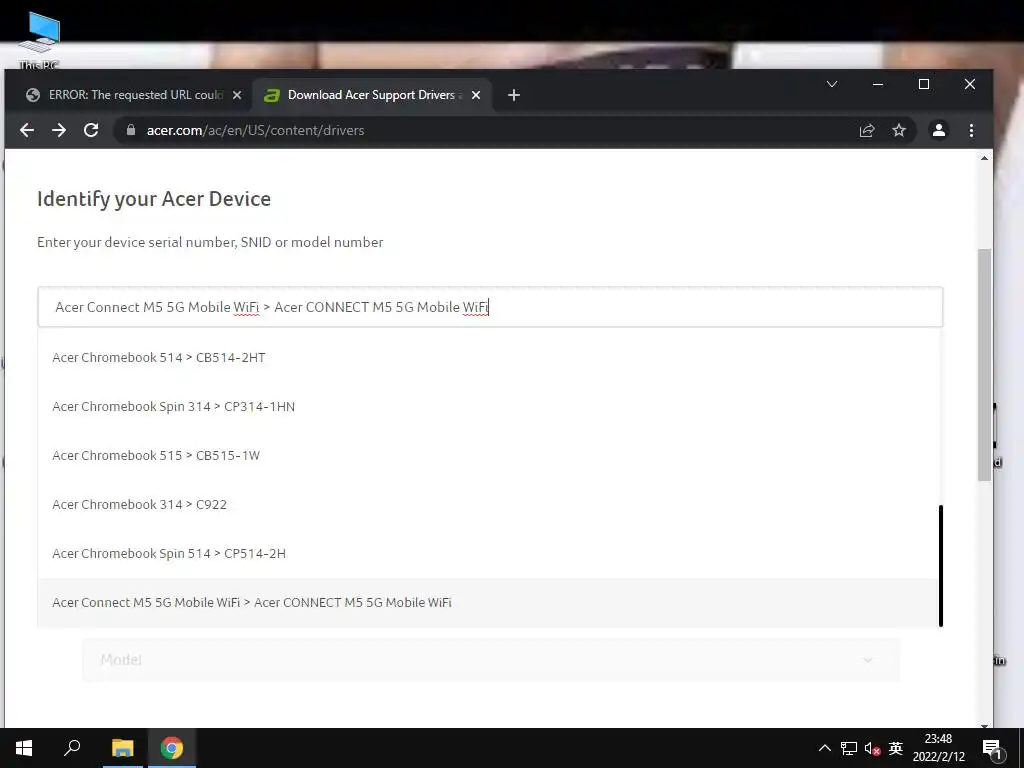This screenshot has width=1024, height=768.
Task: Select the This PC desktop icon
Action: click(39, 40)
